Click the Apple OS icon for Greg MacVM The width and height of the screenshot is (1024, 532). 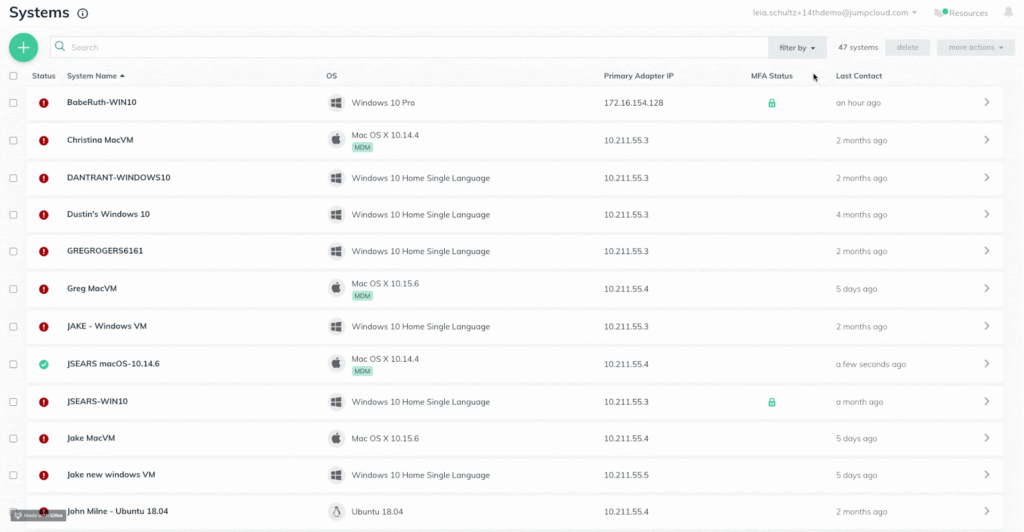(336, 289)
